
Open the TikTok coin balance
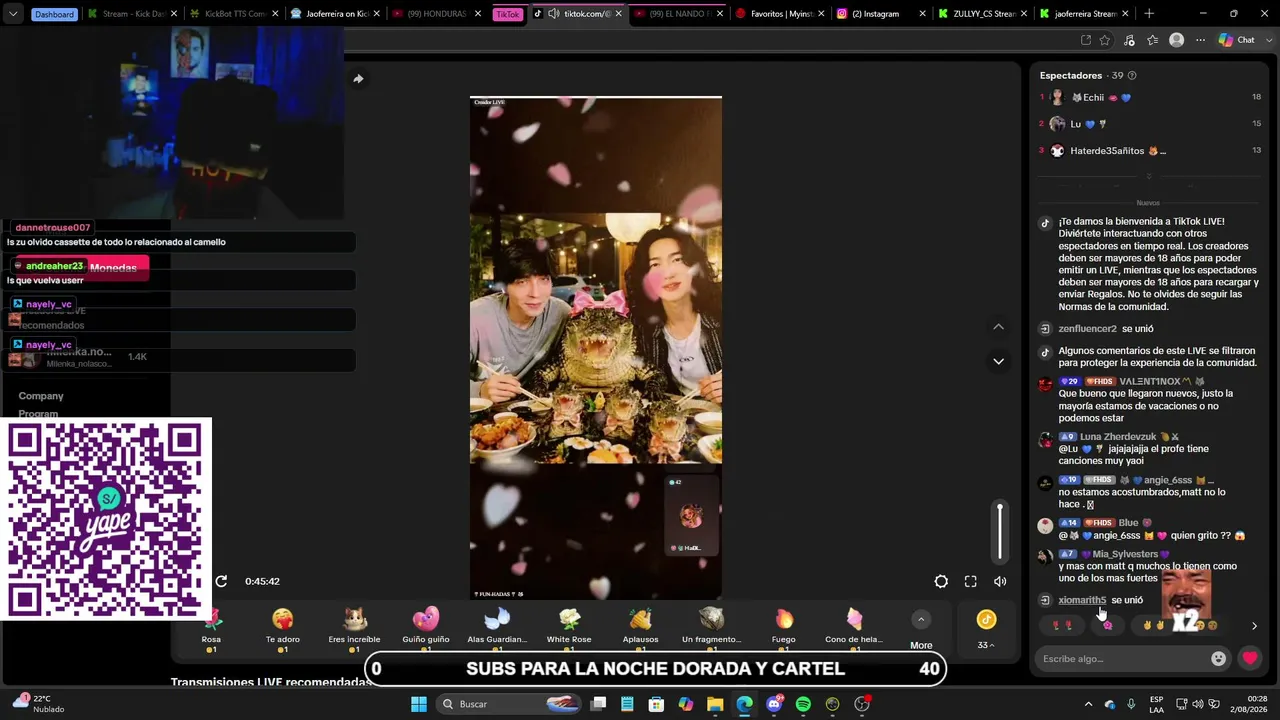(986, 629)
